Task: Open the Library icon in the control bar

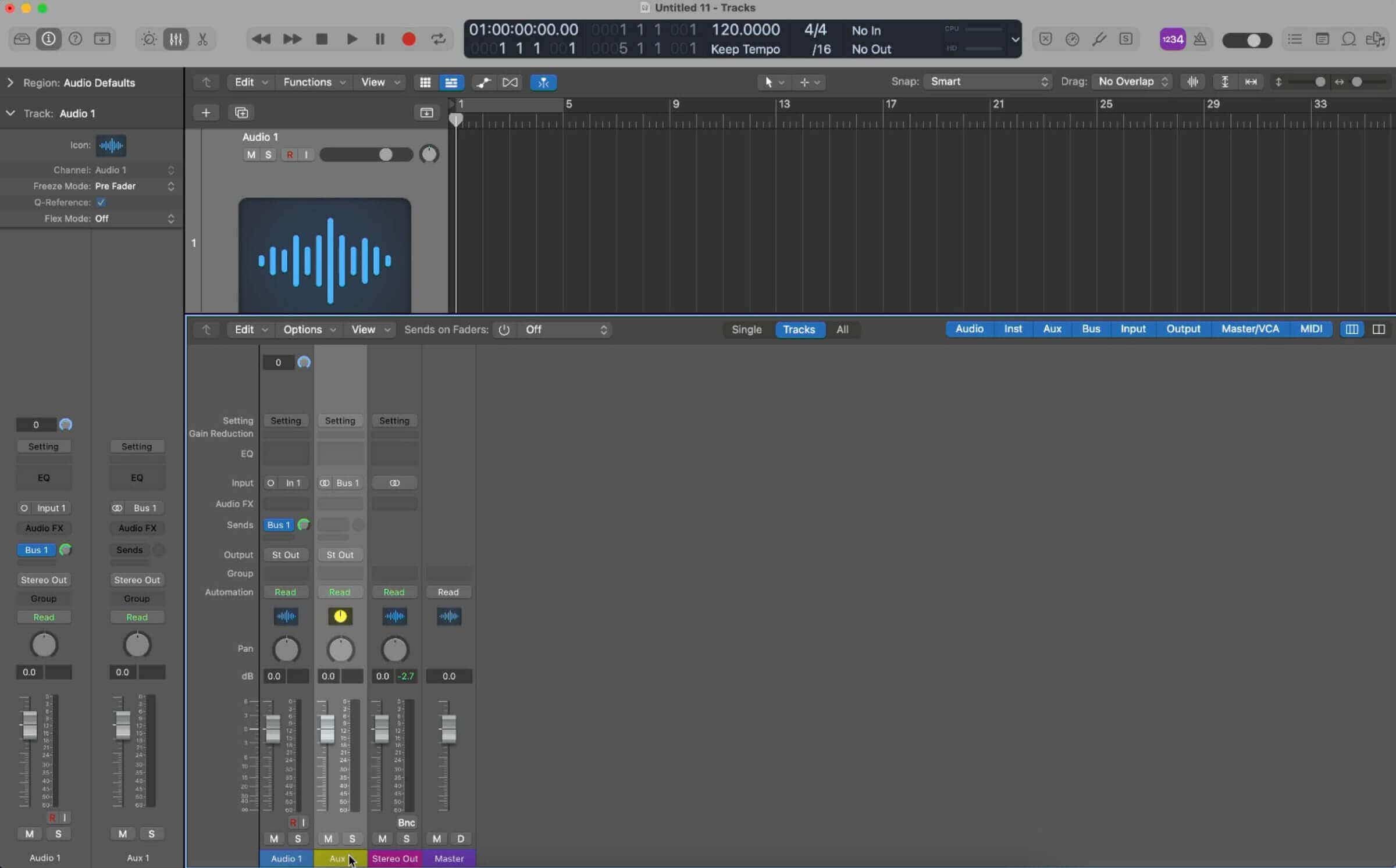Action: pos(22,39)
